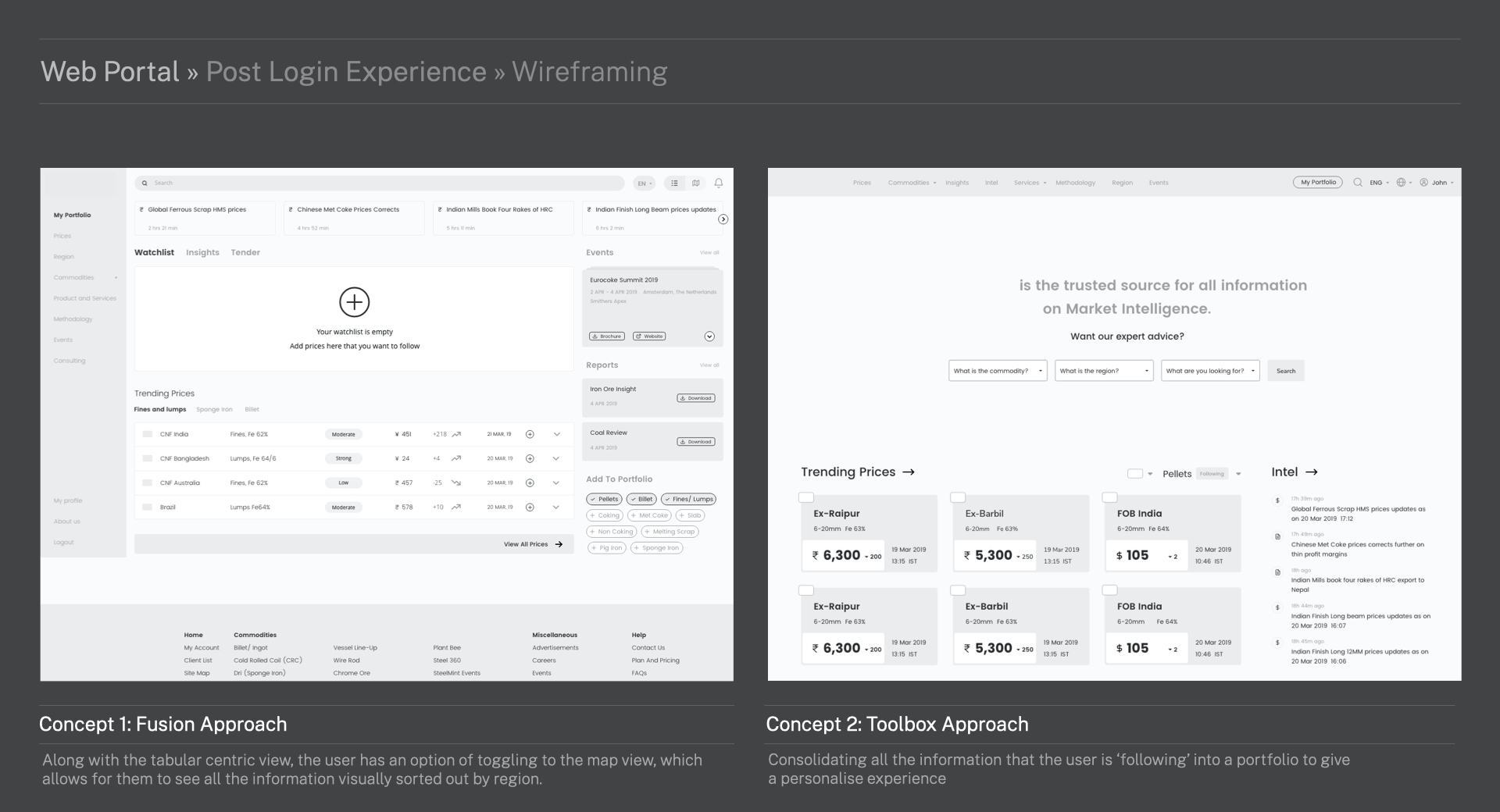Viewport: 1500px width, 812px height.
Task: Click the arrow next to the Intel heading
Action: pos(1312,472)
